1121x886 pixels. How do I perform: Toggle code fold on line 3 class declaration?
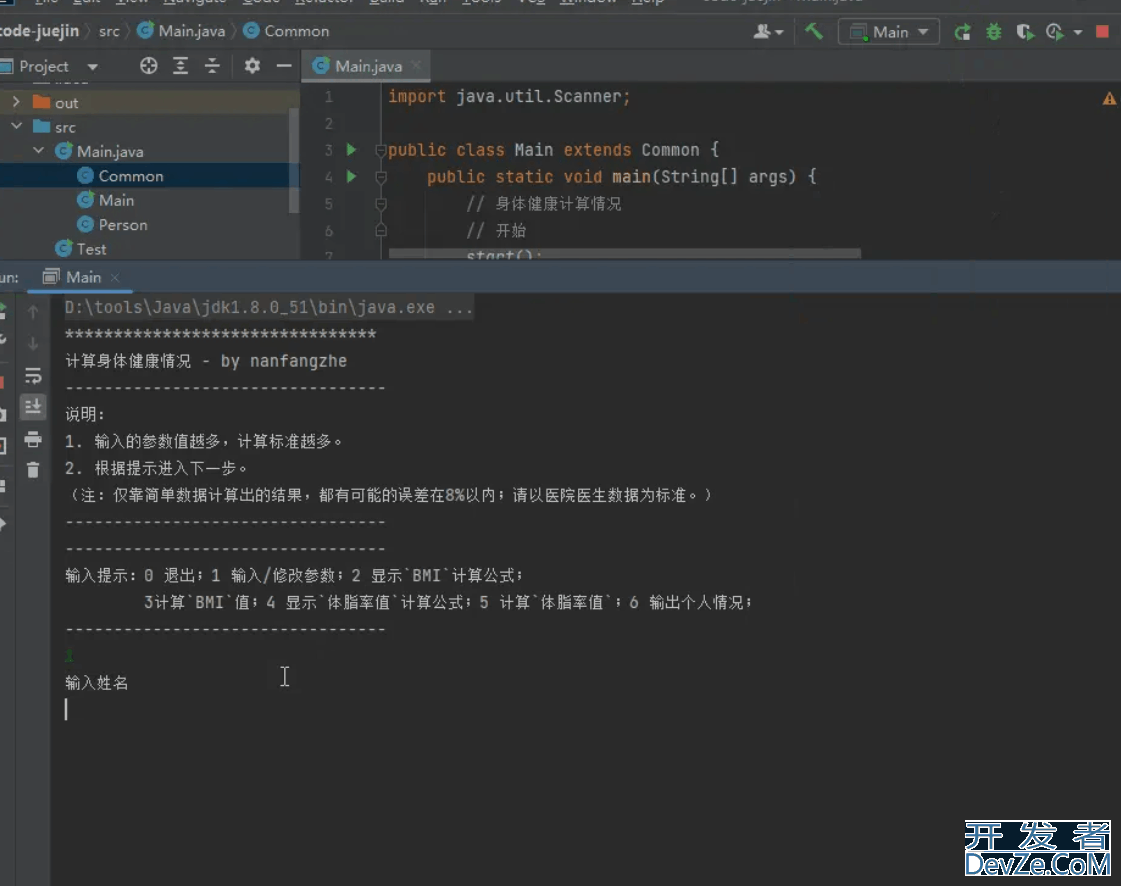click(380, 150)
